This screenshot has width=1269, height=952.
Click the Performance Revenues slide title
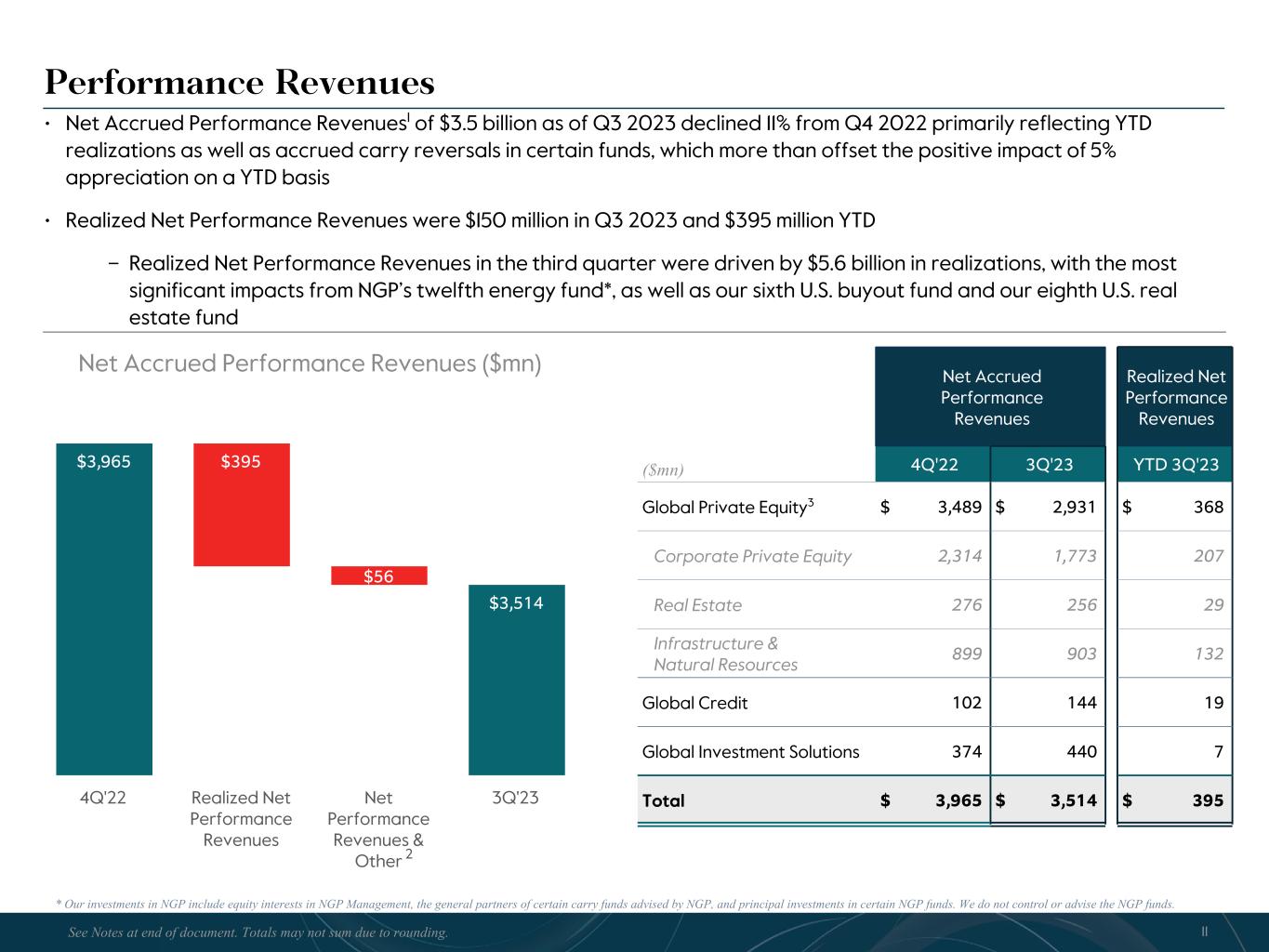pyautogui.click(x=240, y=84)
